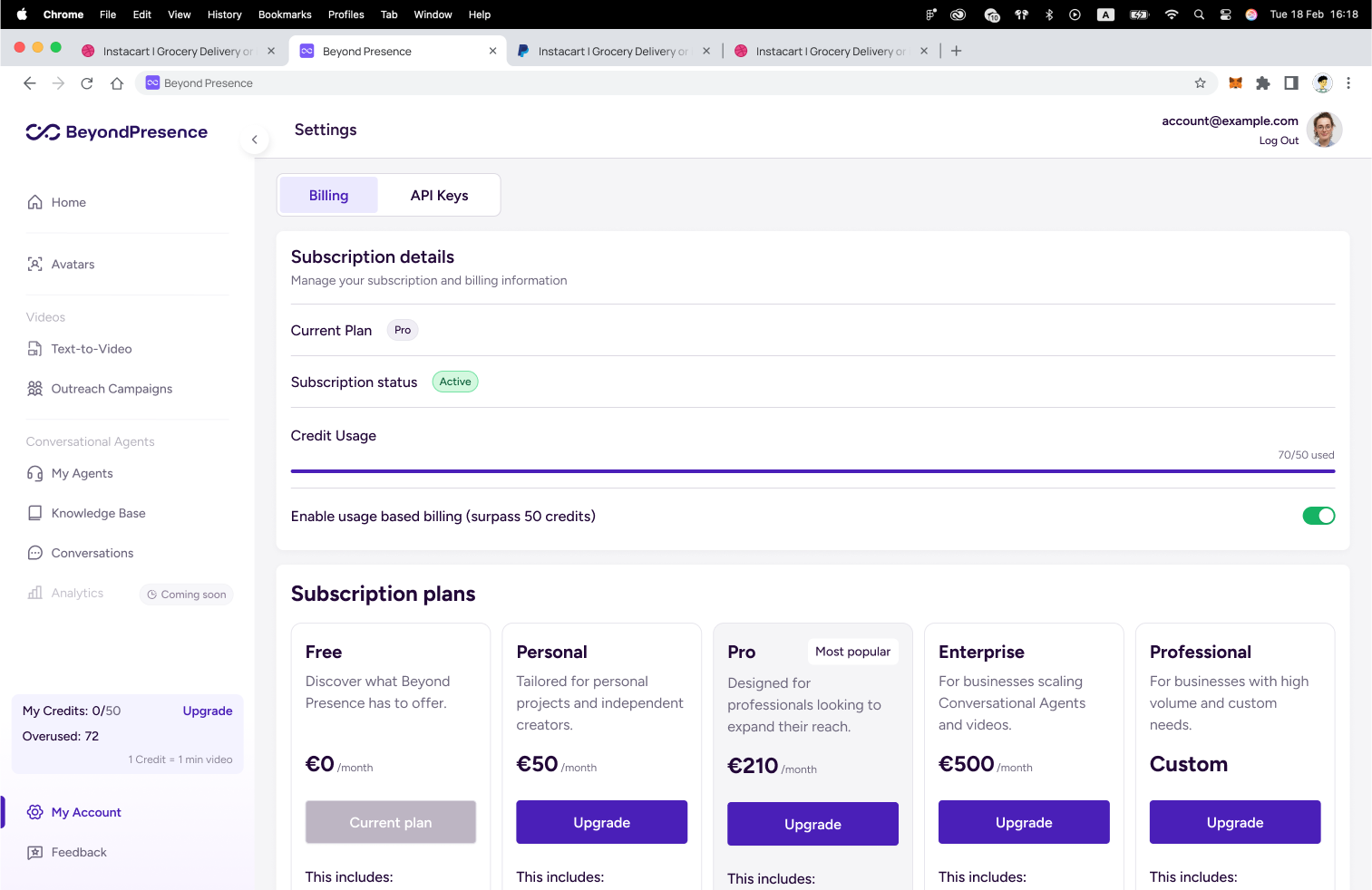The image size is (1372, 890).
Task: Open My Account in the sidebar
Action: 74,812
